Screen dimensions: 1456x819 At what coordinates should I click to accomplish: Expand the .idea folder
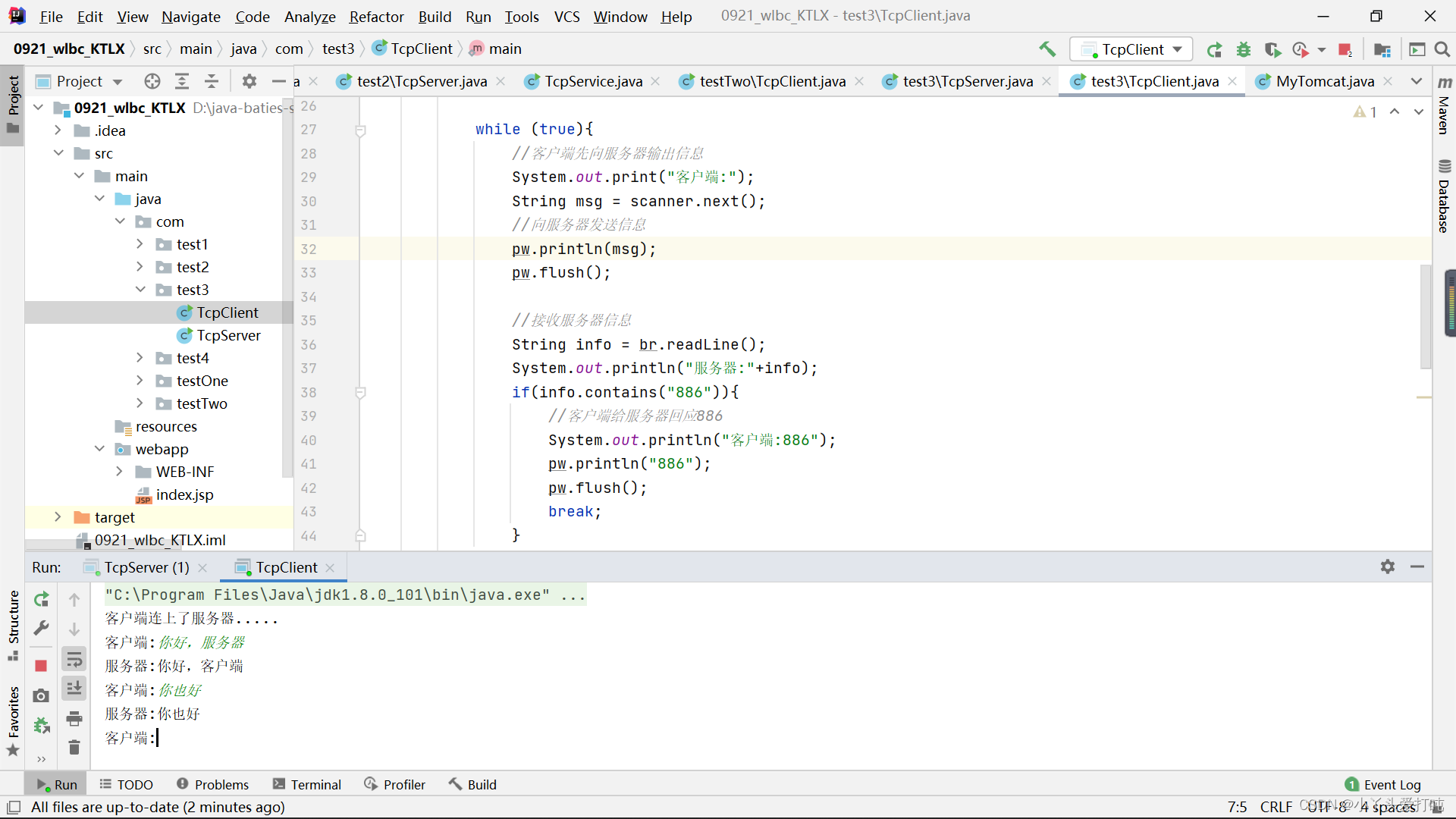pos(58,130)
